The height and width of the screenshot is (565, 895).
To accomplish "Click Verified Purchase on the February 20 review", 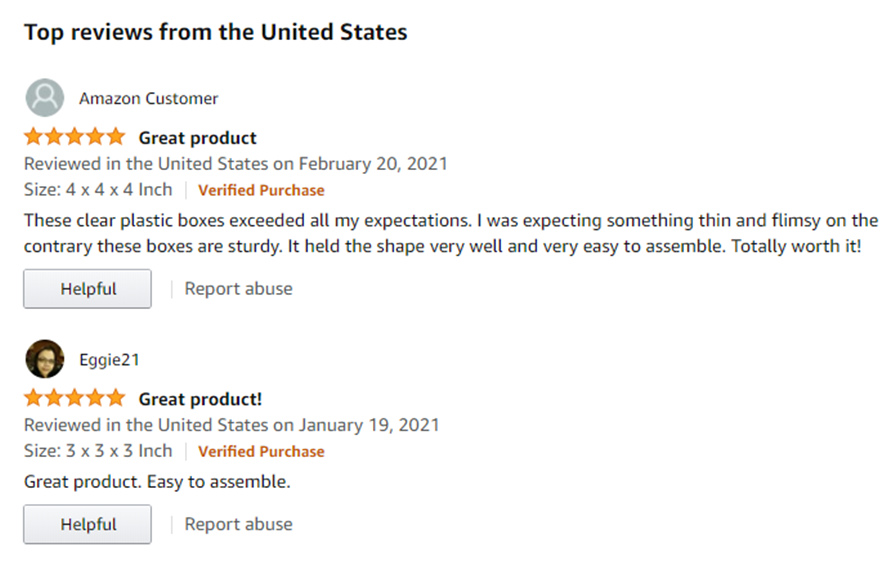I will click(261, 190).
